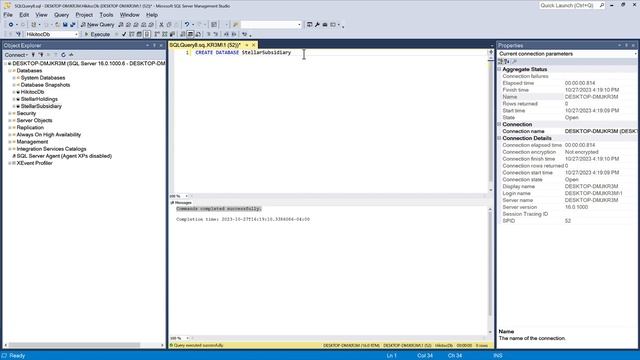Expand Integration Services Catalogs node
640x360 pixels.
point(10,149)
